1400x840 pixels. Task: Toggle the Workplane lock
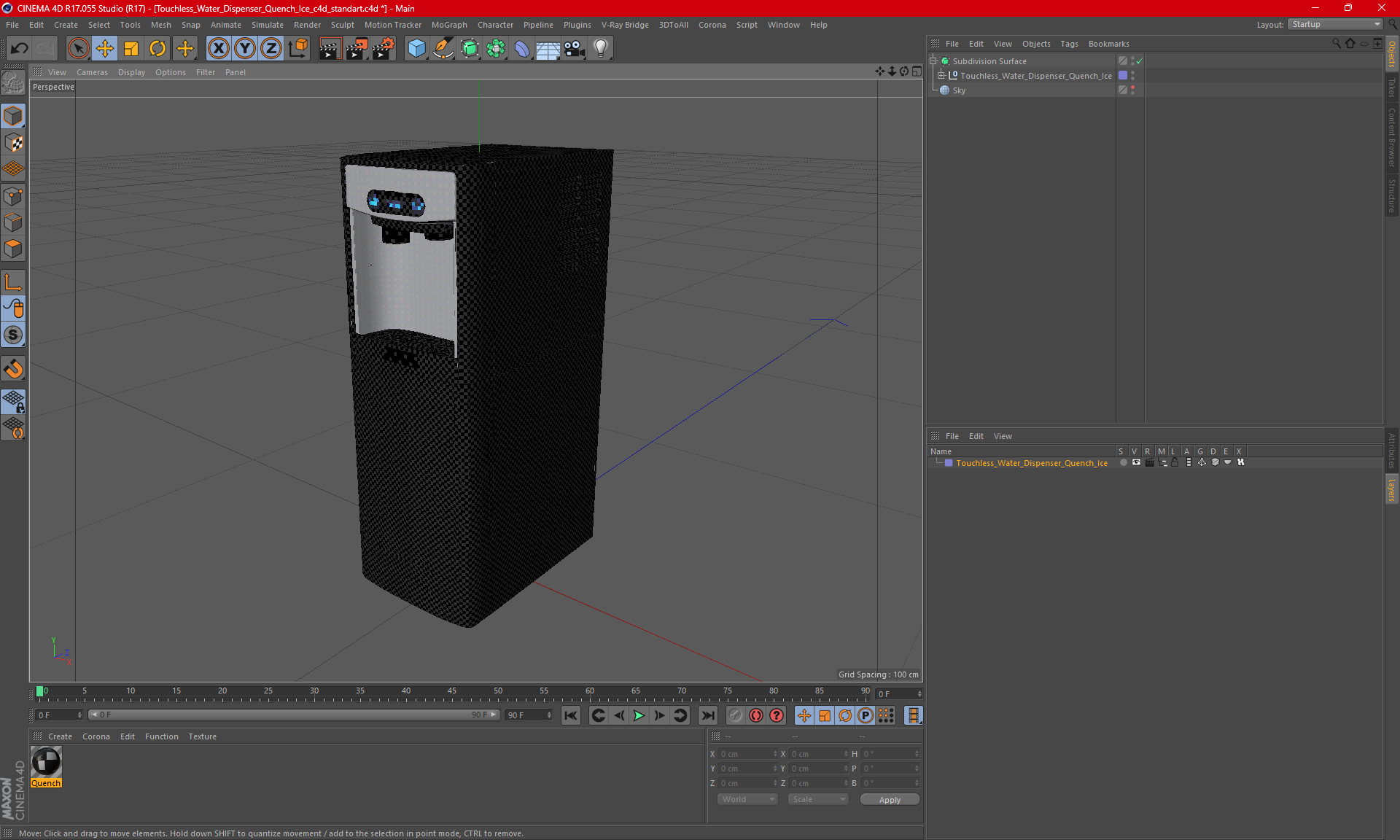[13, 401]
